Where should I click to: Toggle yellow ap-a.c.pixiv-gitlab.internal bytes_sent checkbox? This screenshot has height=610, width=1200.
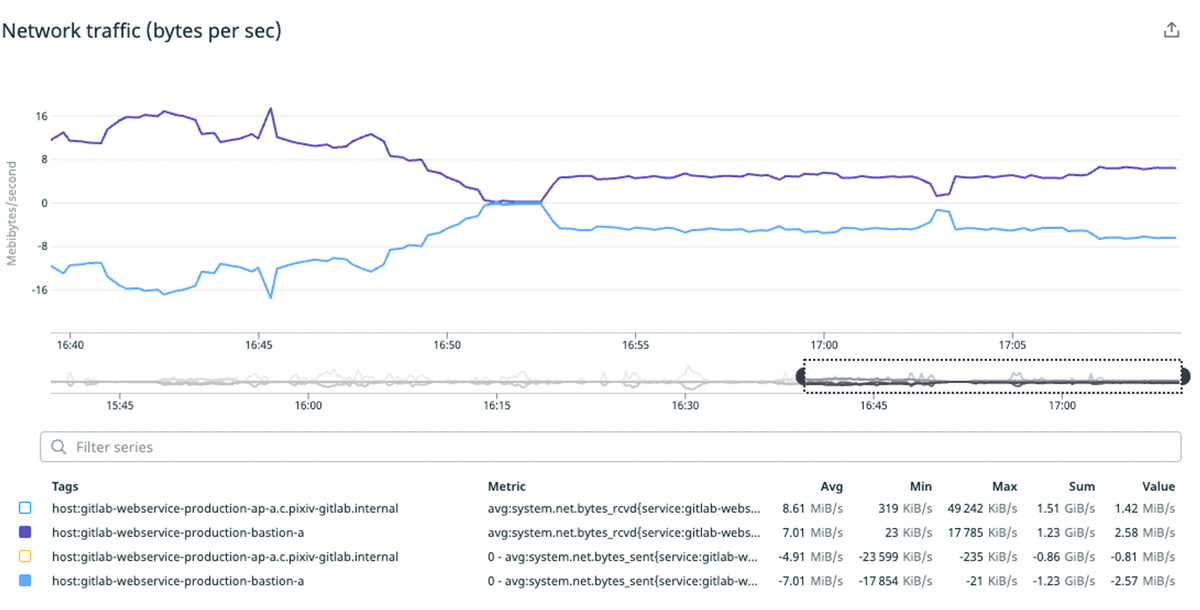pos(26,556)
